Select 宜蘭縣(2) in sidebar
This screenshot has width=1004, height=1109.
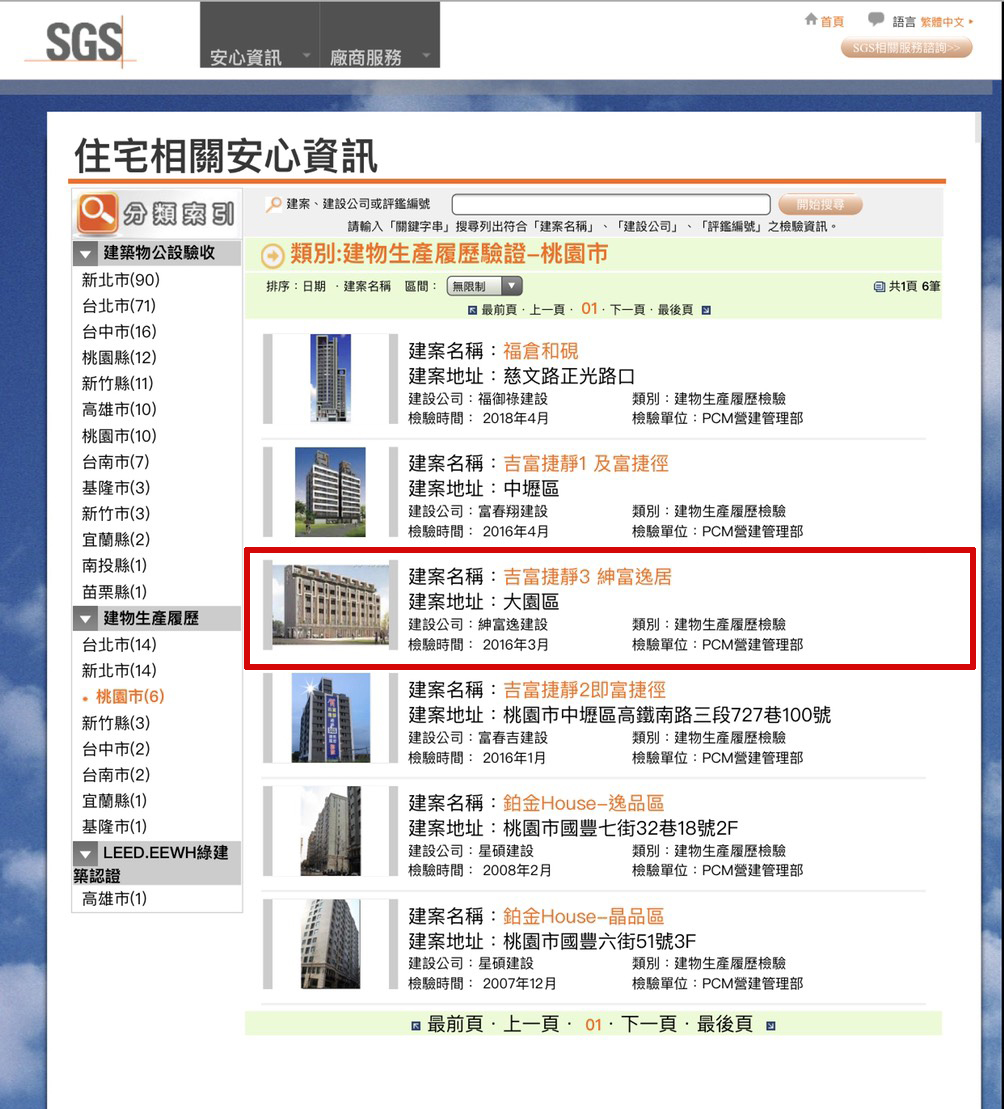[x=115, y=540]
